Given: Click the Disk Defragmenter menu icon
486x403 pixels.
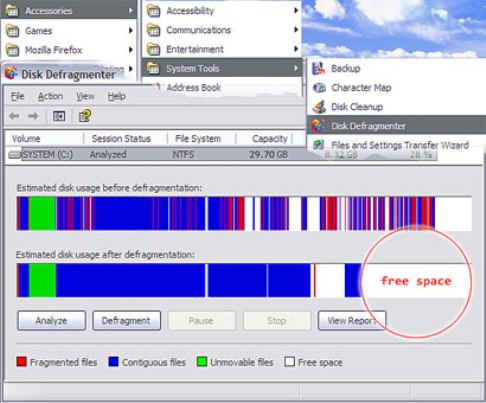Looking at the screenshot, I should tap(318, 126).
